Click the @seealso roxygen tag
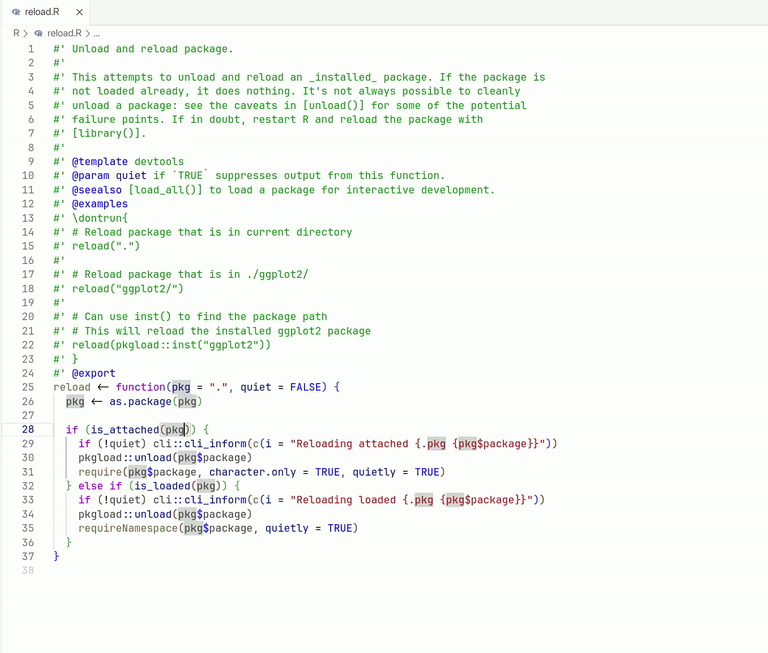Screen dimensions: 768x653 [x=97, y=190]
